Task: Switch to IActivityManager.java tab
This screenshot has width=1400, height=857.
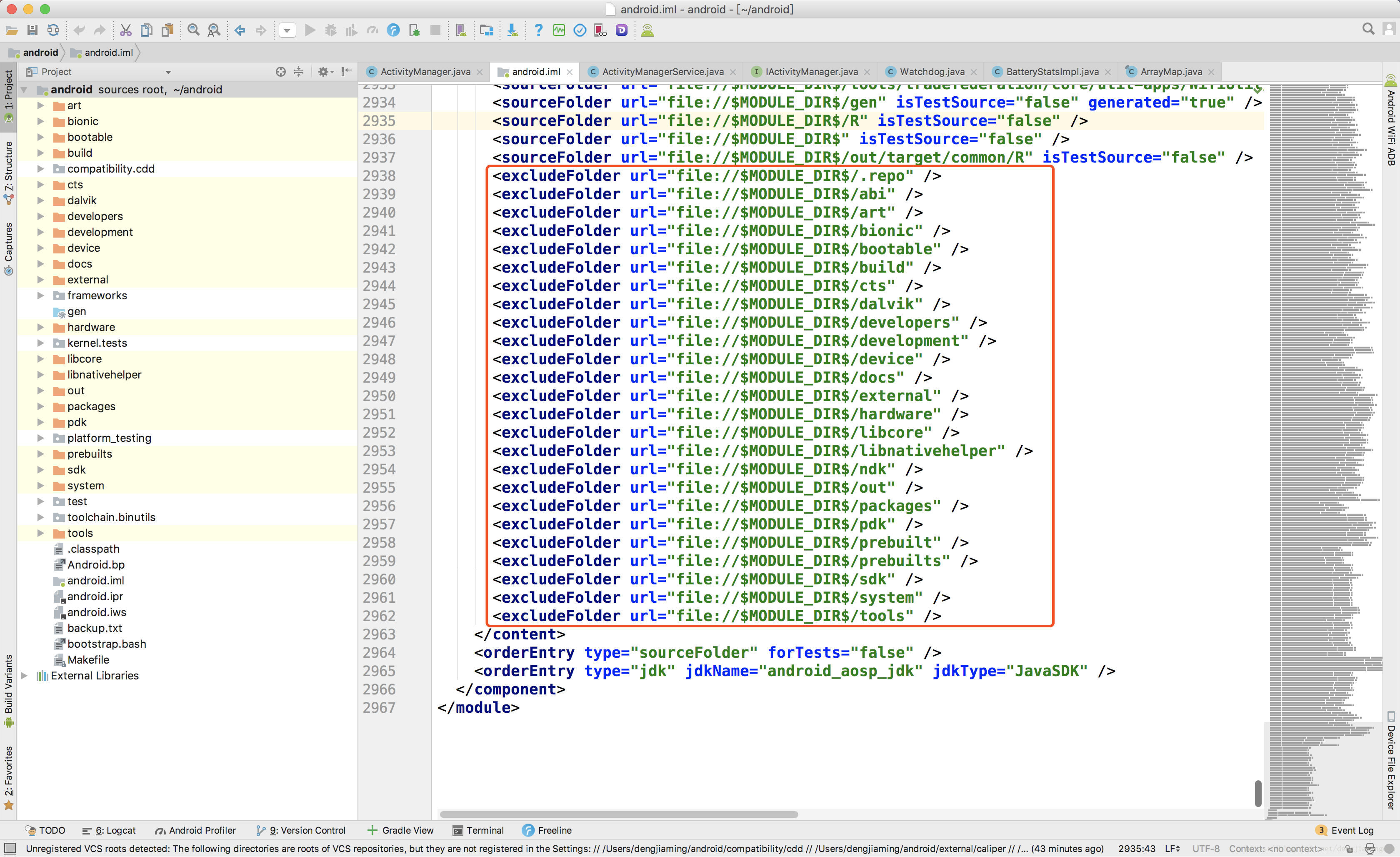Action: click(x=811, y=72)
